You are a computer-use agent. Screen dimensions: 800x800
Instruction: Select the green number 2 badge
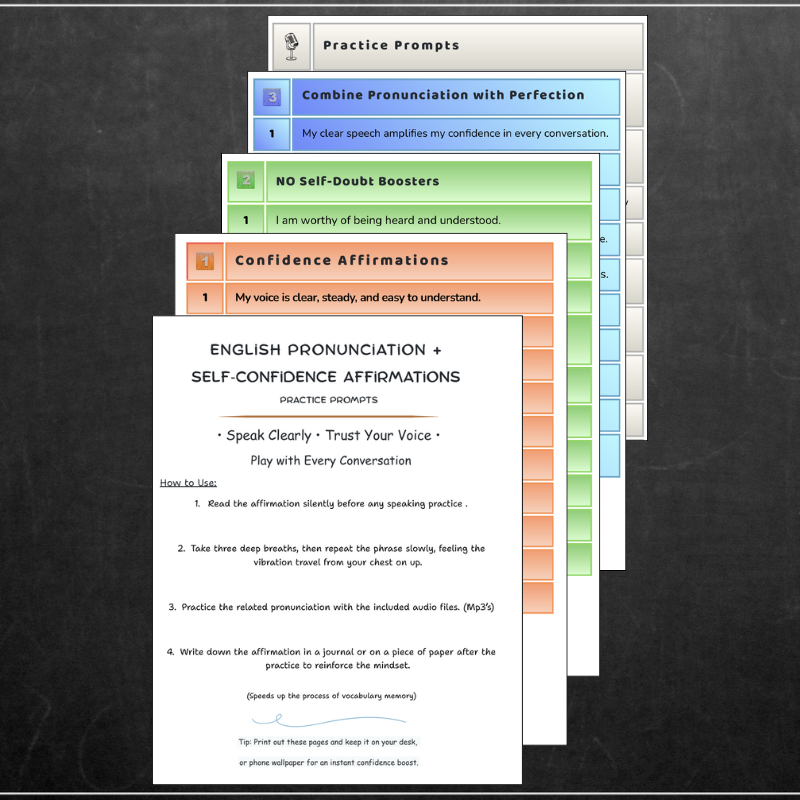[x=245, y=181]
